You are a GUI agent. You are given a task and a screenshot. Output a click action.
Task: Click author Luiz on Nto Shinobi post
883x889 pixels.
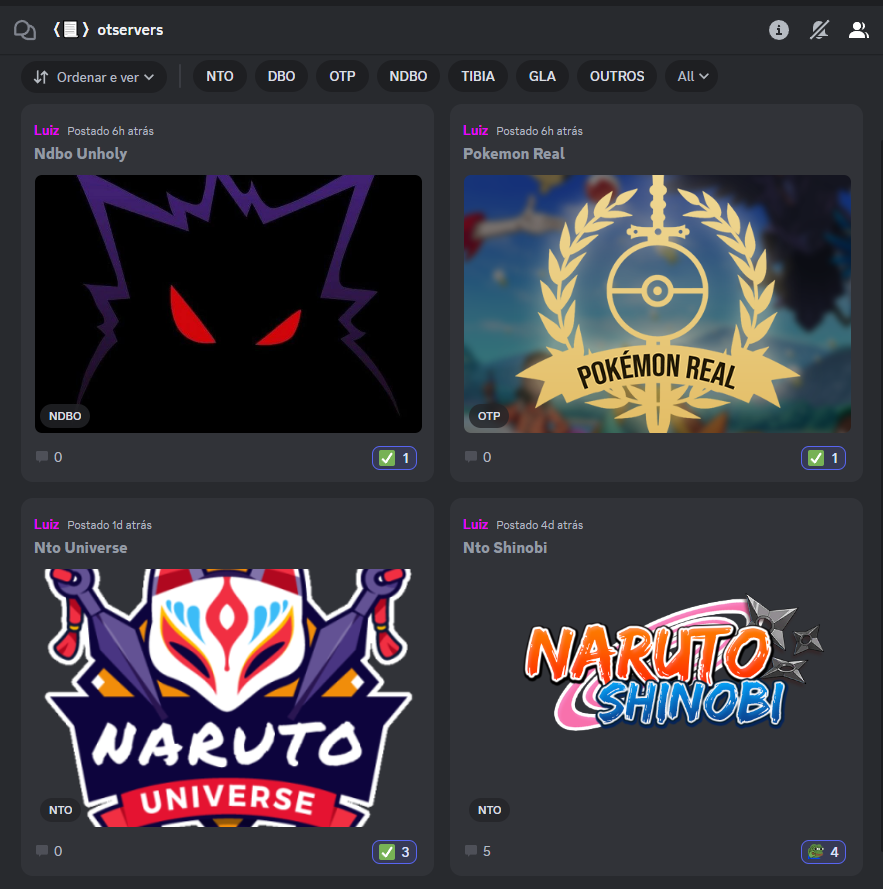[x=475, y=524]
